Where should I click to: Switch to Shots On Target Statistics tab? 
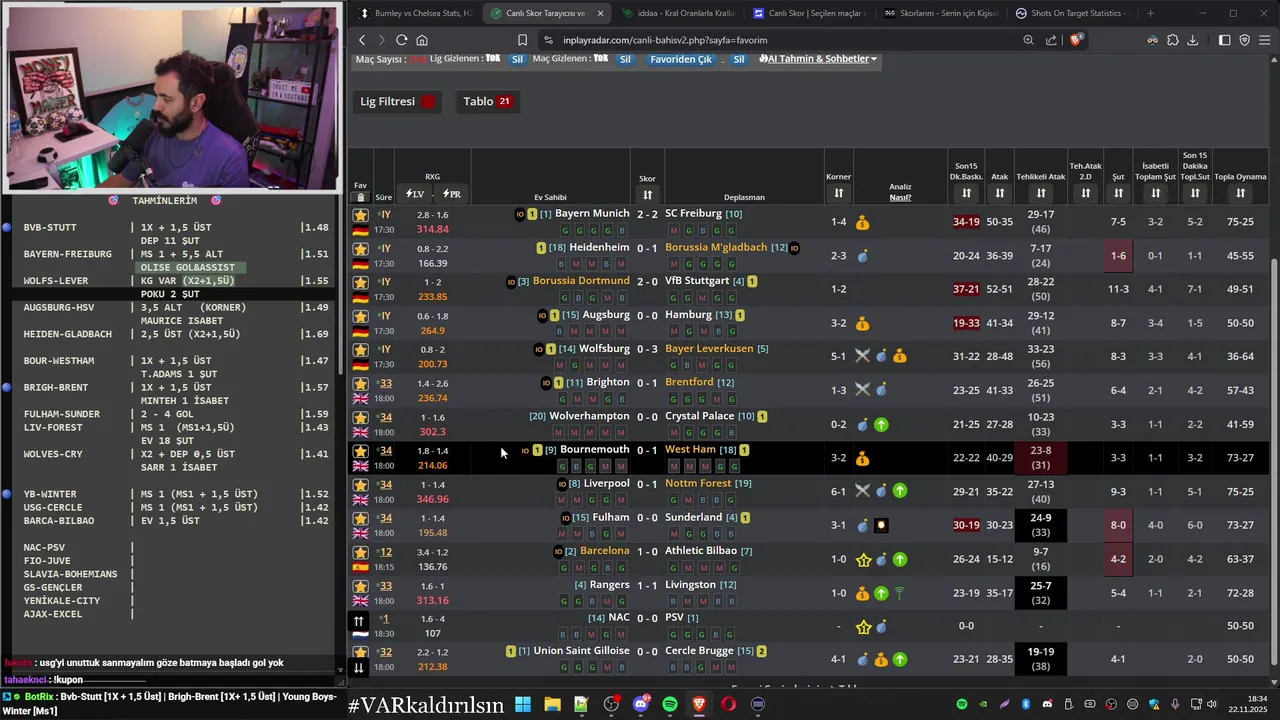point(1070,13)
